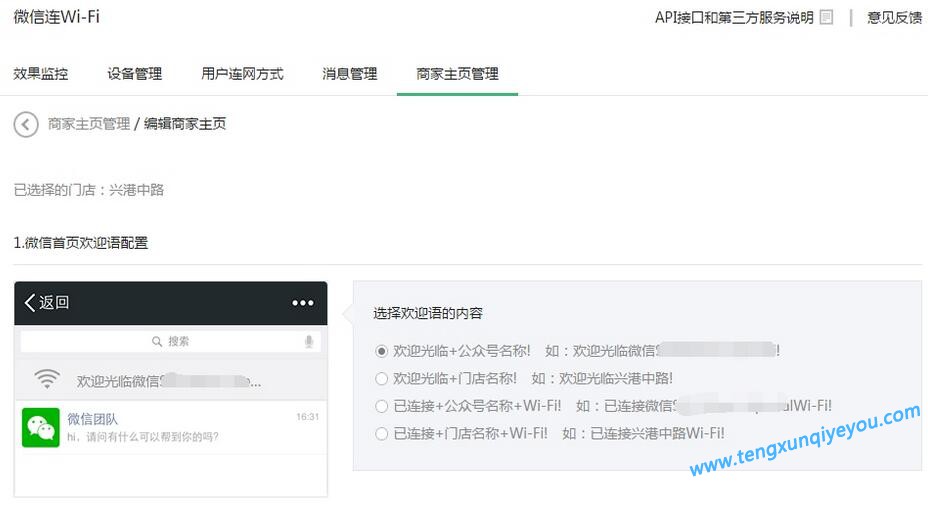
Task: Click the 编辑商家主页 breadcrumb text
Action: click(x=185, y=124)
